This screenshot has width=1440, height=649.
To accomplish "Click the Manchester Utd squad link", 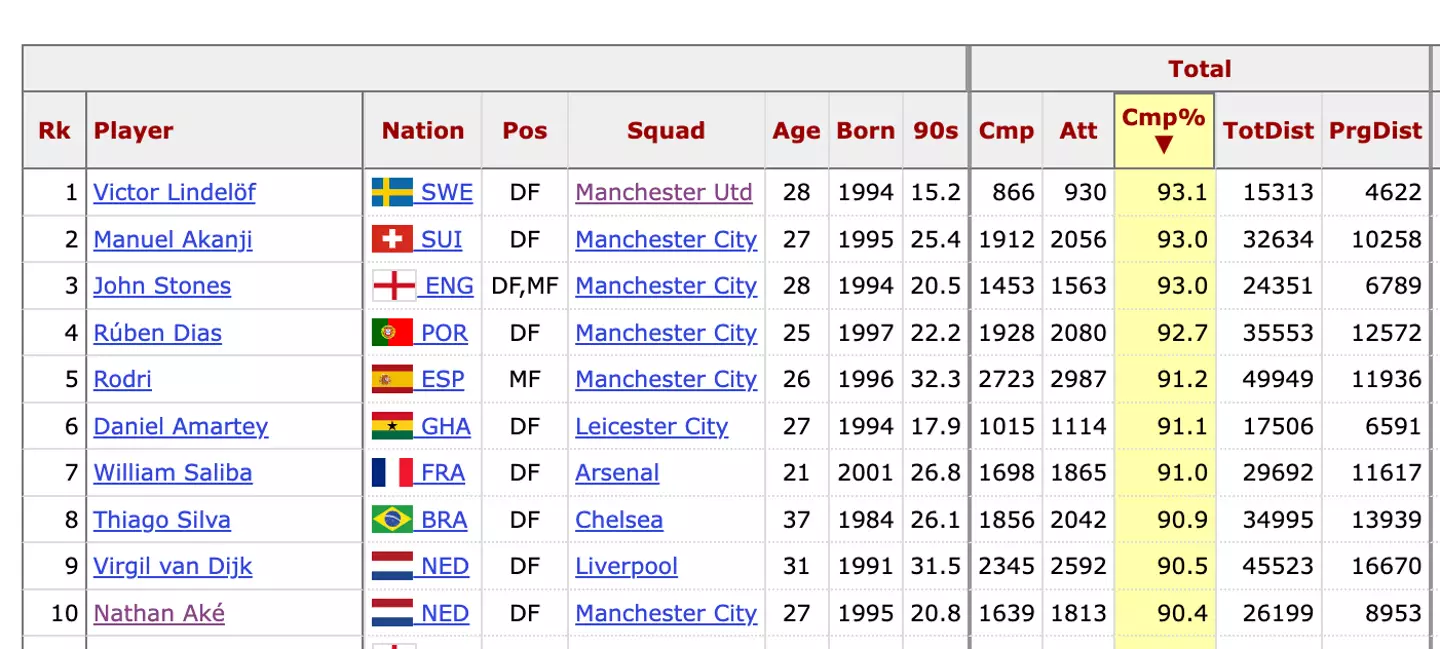I will click(x=663, y=192).
